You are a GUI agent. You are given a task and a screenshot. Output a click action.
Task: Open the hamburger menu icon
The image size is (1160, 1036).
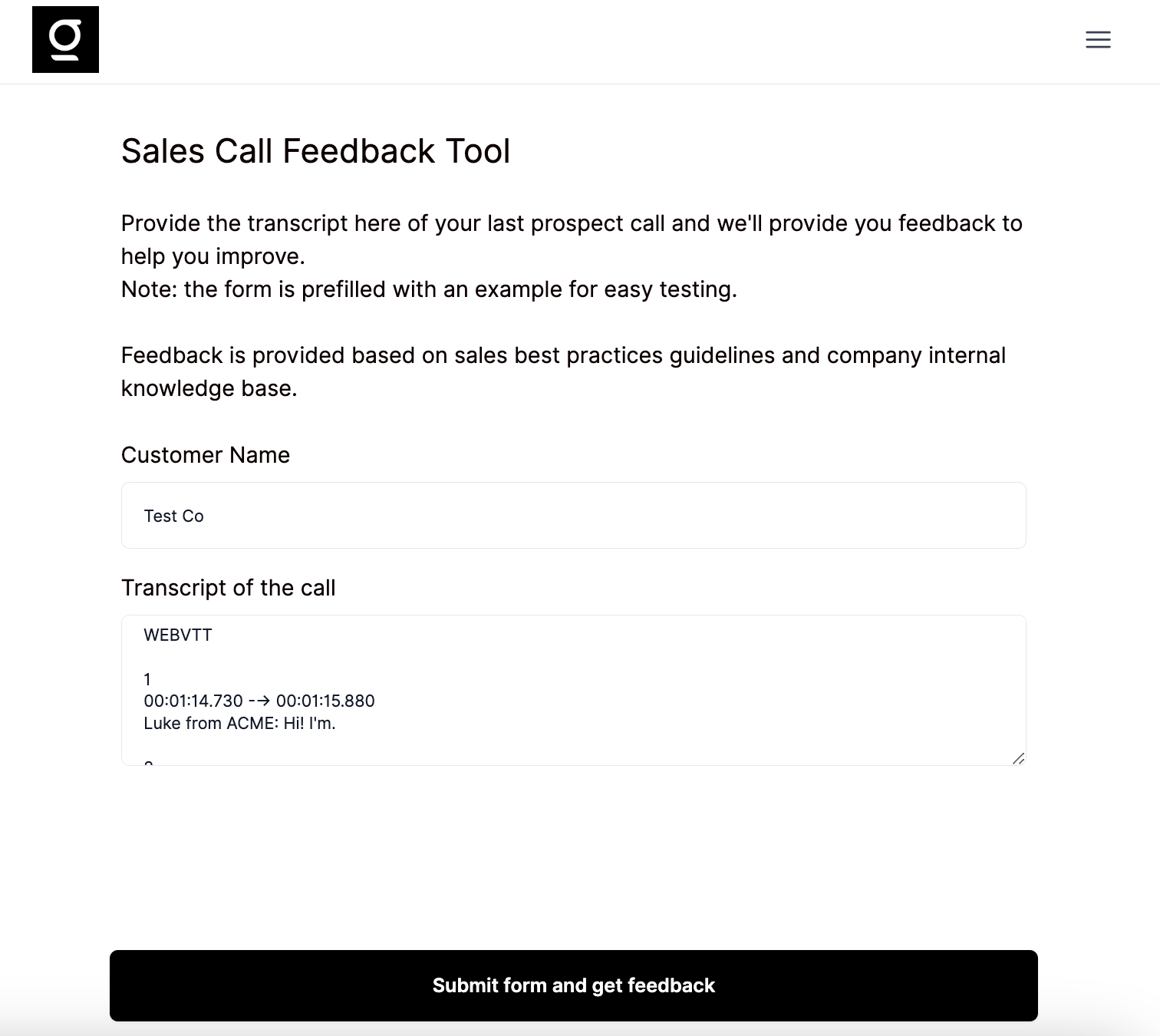(x=1098, y=40)
